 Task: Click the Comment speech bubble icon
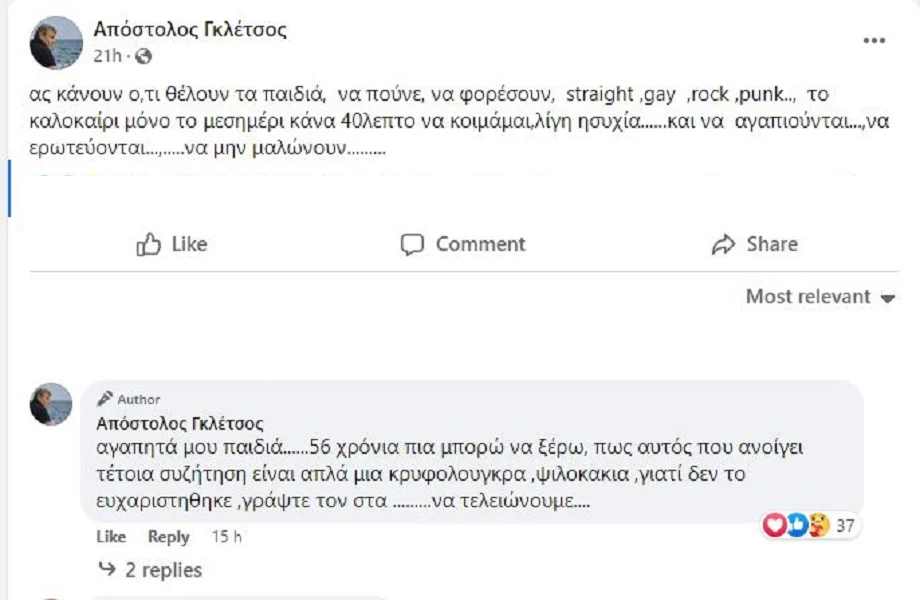[x=412, y=245]
